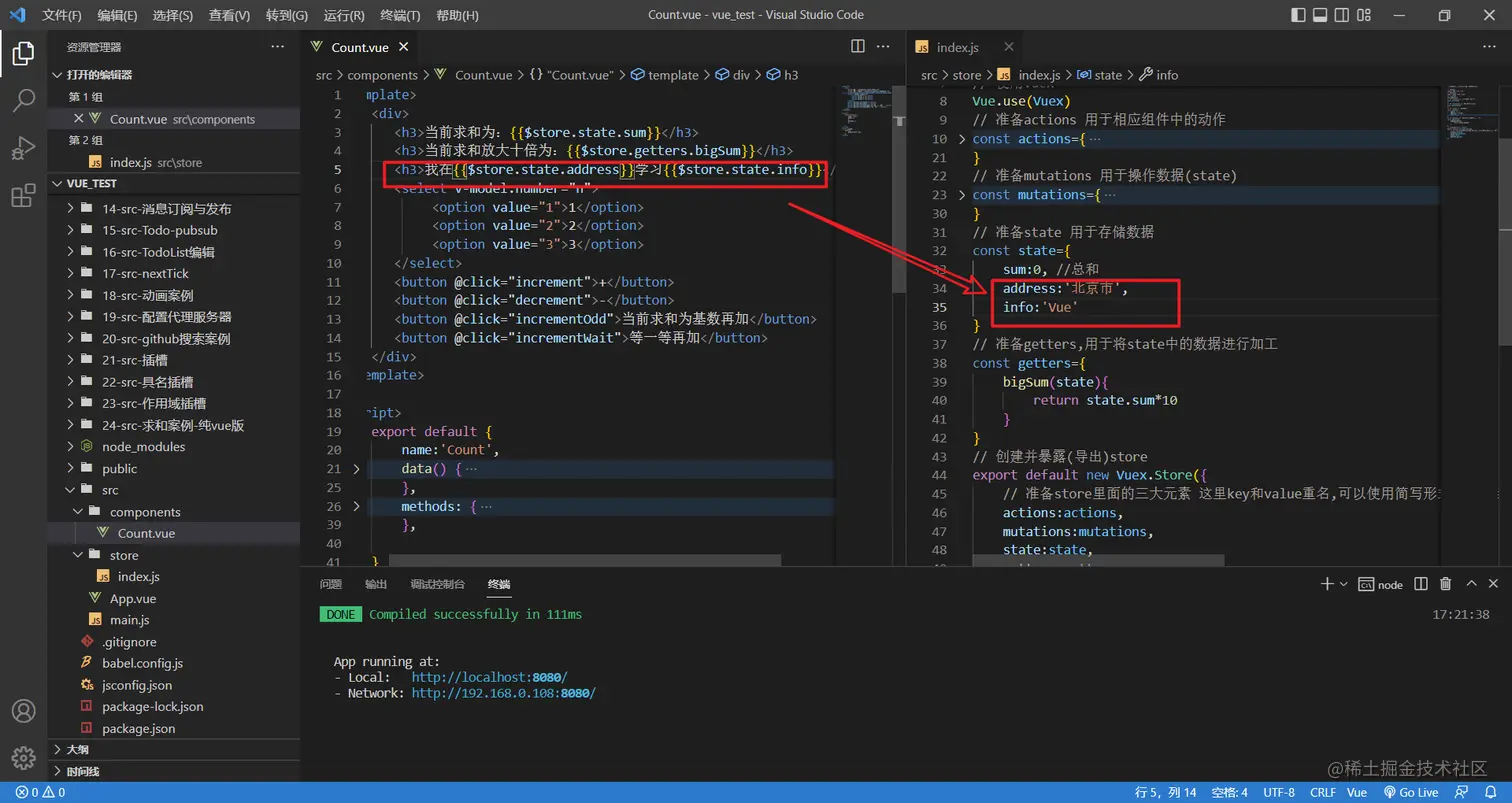The height and width of the screenshot is (803, 1512).
Task: Close the terminal panel
Action: tap(1494, 584)
